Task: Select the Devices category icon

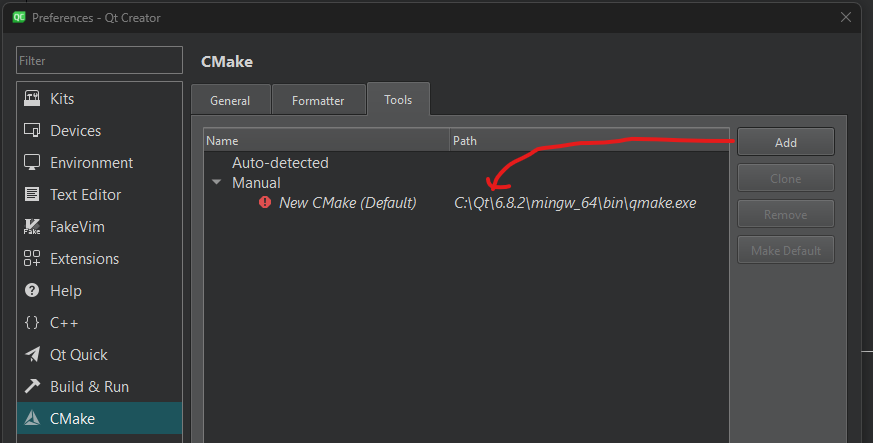Action: pyautogui.click(x=32, y=131)
